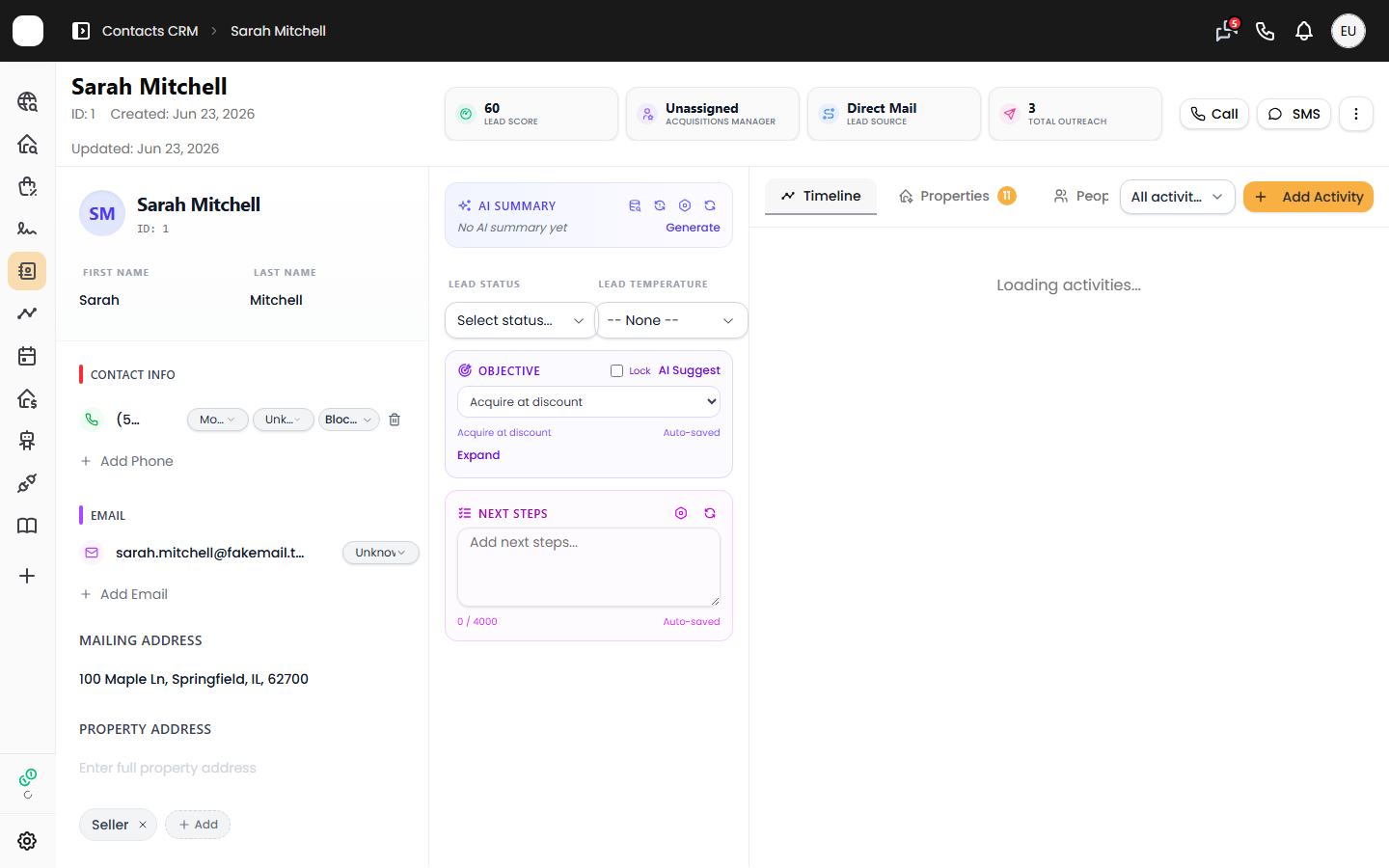Click AI Suggest in Objective
1389x868 pixels.
click(689, 370)
